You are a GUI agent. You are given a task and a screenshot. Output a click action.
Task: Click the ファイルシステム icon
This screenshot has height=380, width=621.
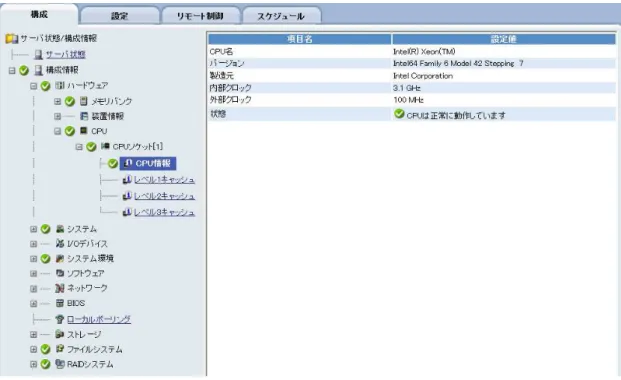(60, 349)
